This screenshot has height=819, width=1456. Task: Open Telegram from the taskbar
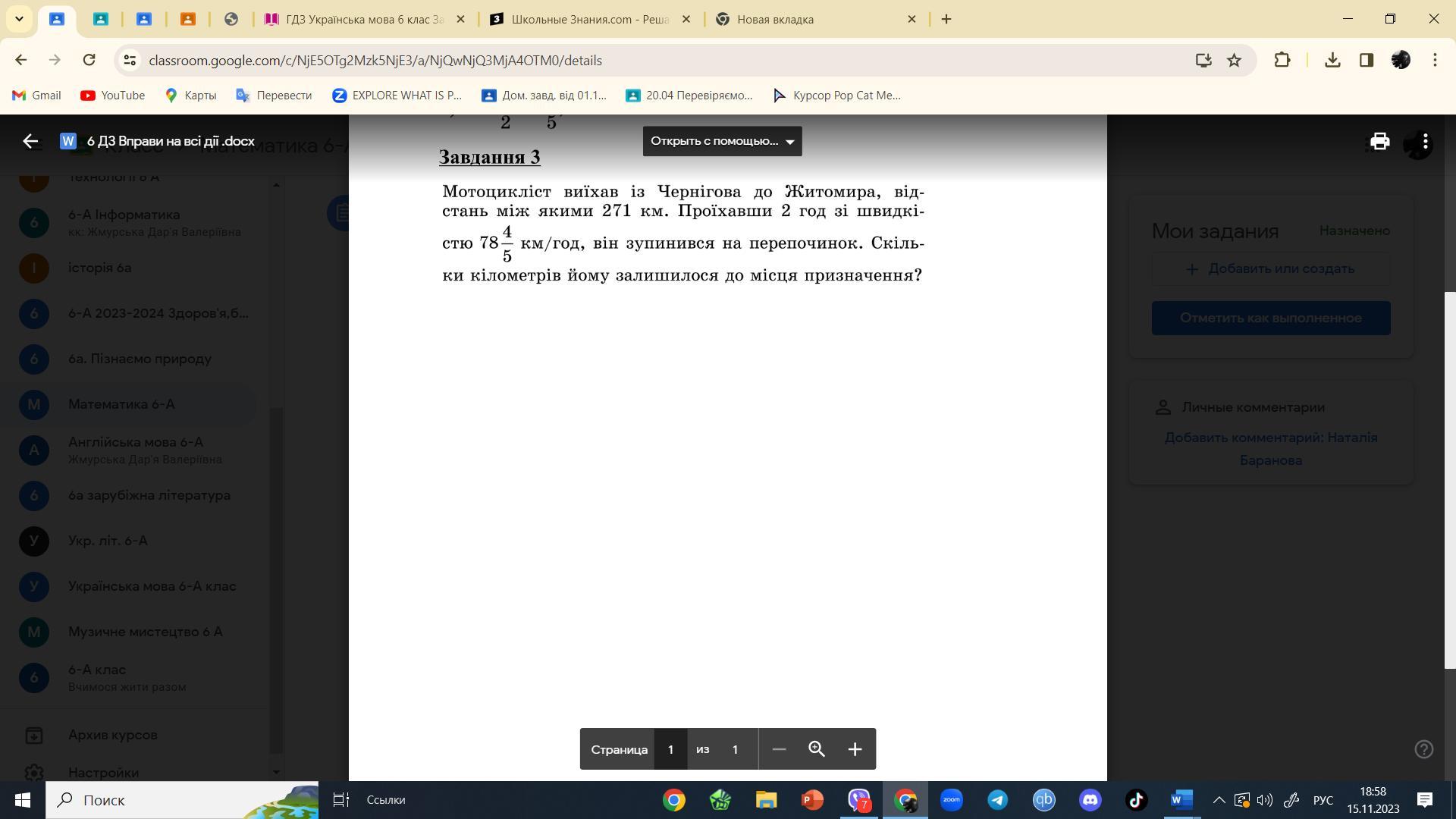point(997,800)
